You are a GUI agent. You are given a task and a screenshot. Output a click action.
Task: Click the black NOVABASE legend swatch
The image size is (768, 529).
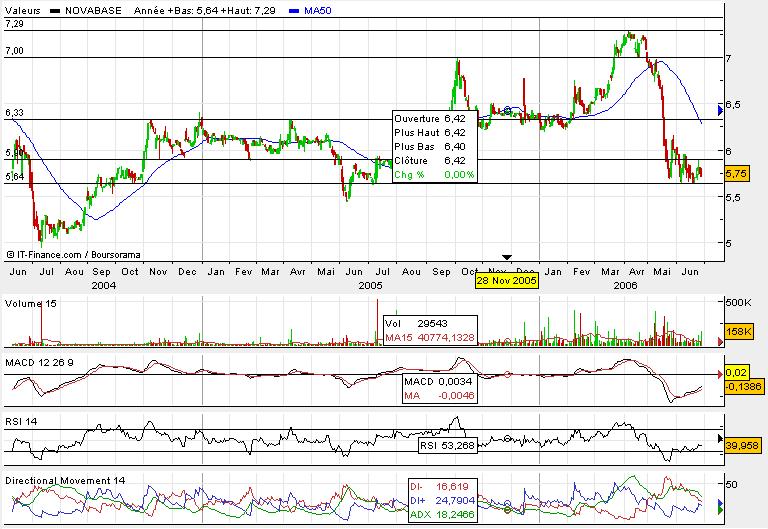click(x=55, y=11)
